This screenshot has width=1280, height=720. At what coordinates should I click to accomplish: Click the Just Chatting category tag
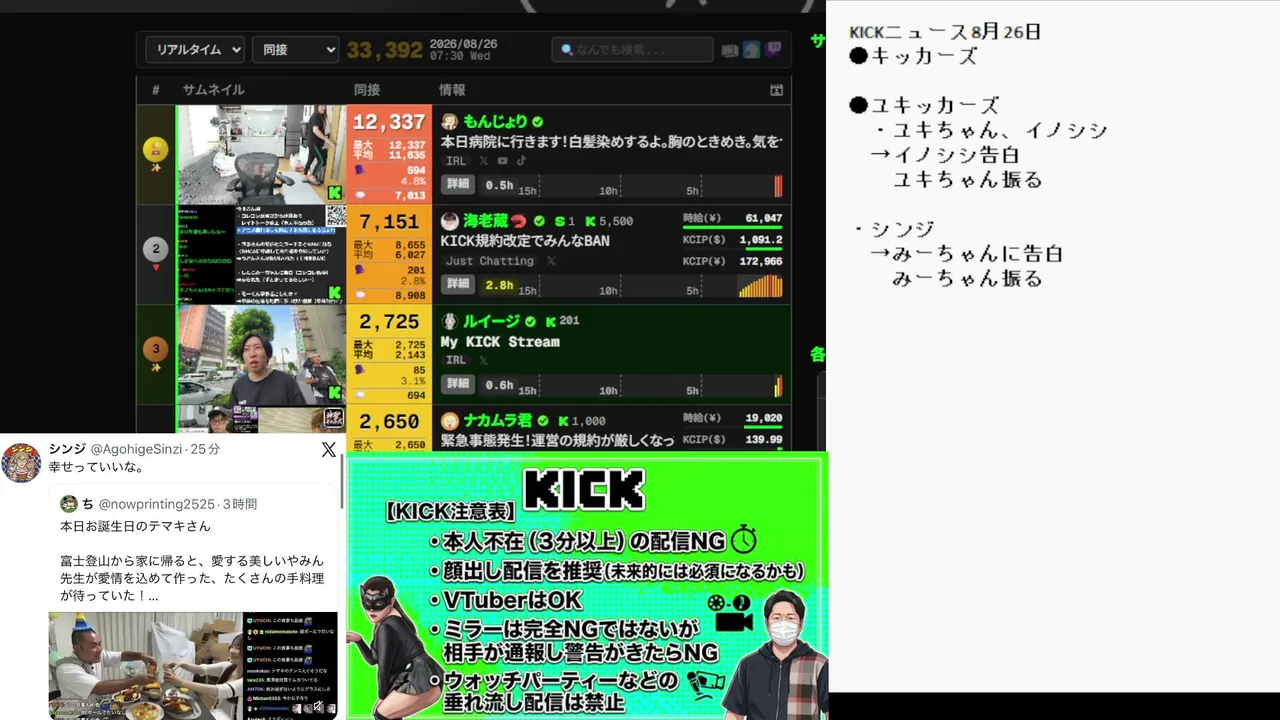tap(490, 261)
